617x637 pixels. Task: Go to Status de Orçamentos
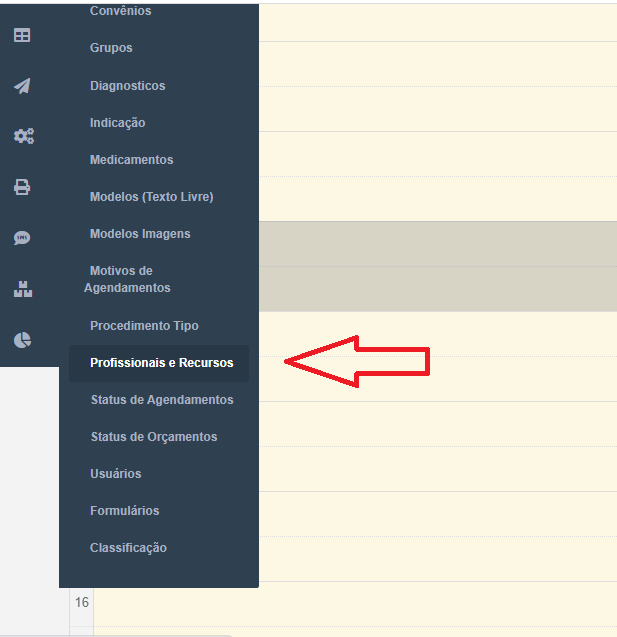pyautogui.click(x=153, y=437)
